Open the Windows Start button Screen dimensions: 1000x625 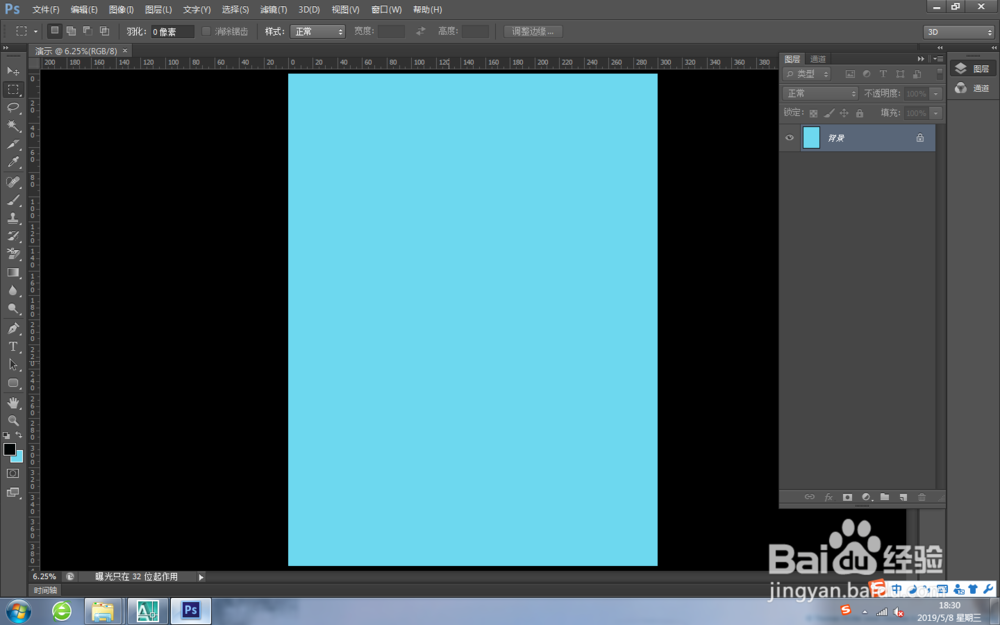[x=18, y=612]
